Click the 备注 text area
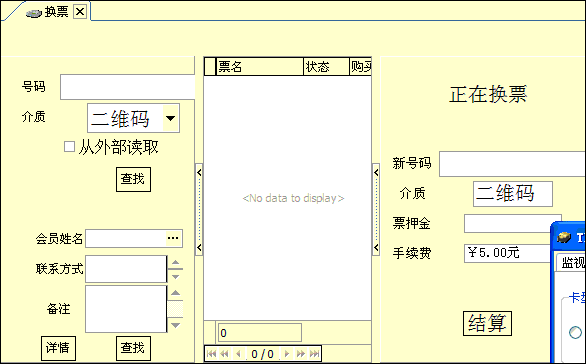The width and height of the screenshot is (586, 364). click(x=126, y=309)
